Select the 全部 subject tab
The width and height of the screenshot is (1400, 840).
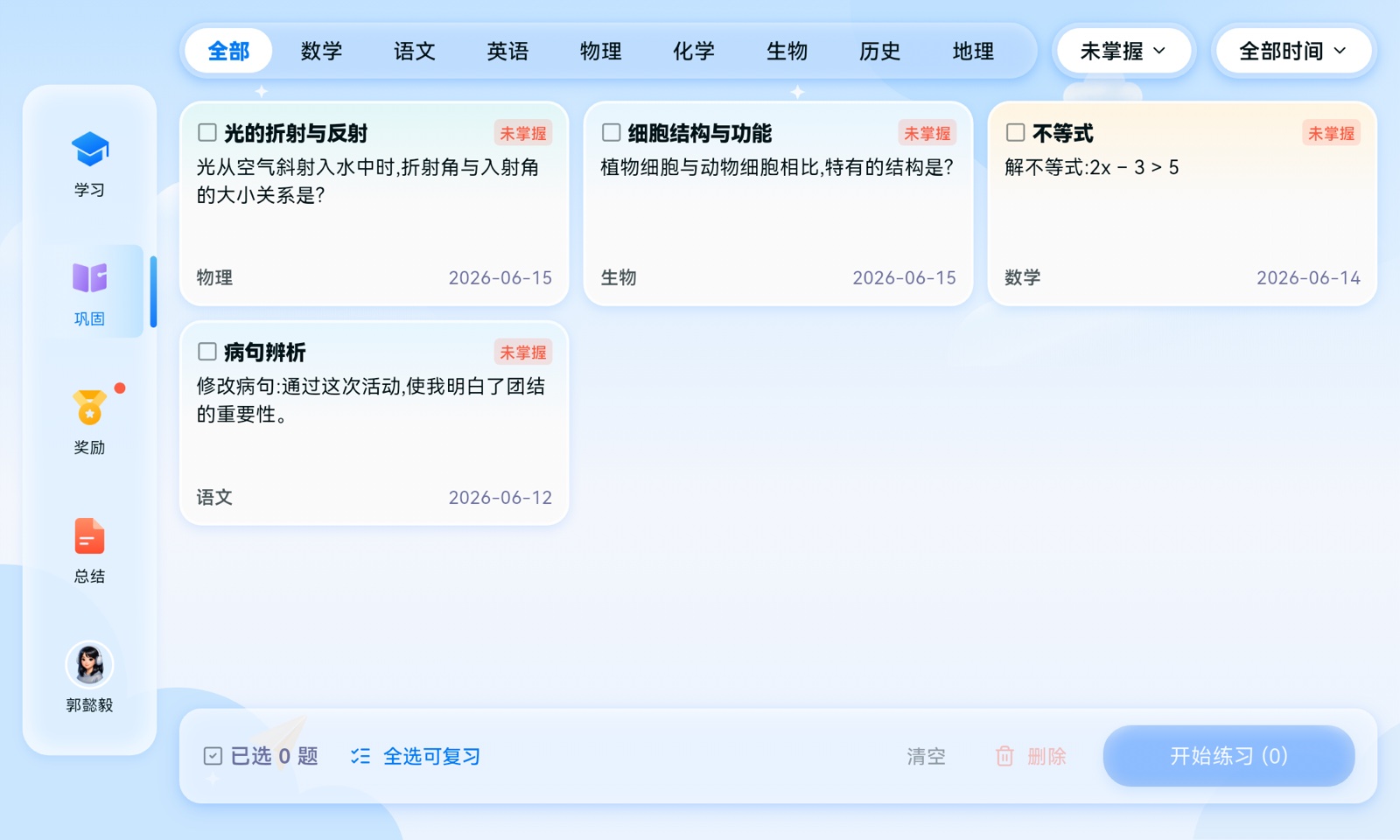pyautogui.click(x=228, y=52)
